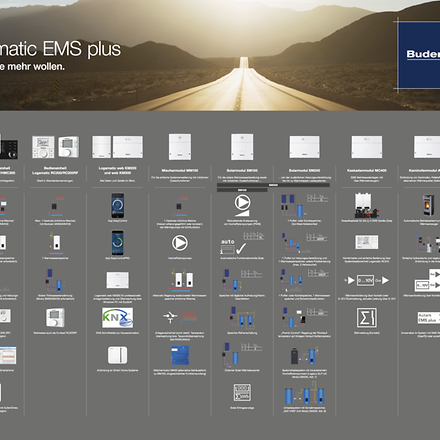
Task: Click the dark SM200 range bar
Action: 273,185
